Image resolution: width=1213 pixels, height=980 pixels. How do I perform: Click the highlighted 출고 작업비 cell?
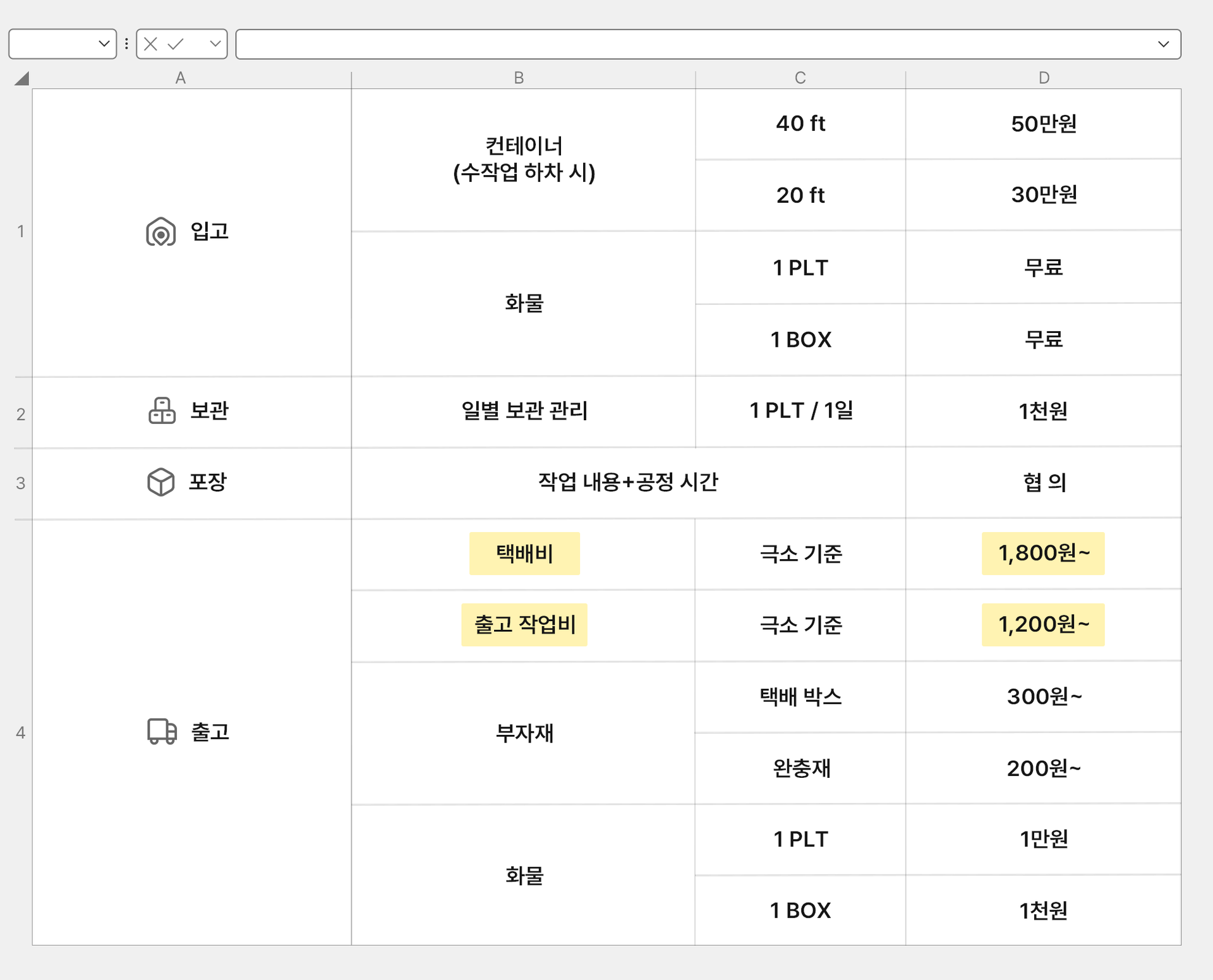coord(524,625)
